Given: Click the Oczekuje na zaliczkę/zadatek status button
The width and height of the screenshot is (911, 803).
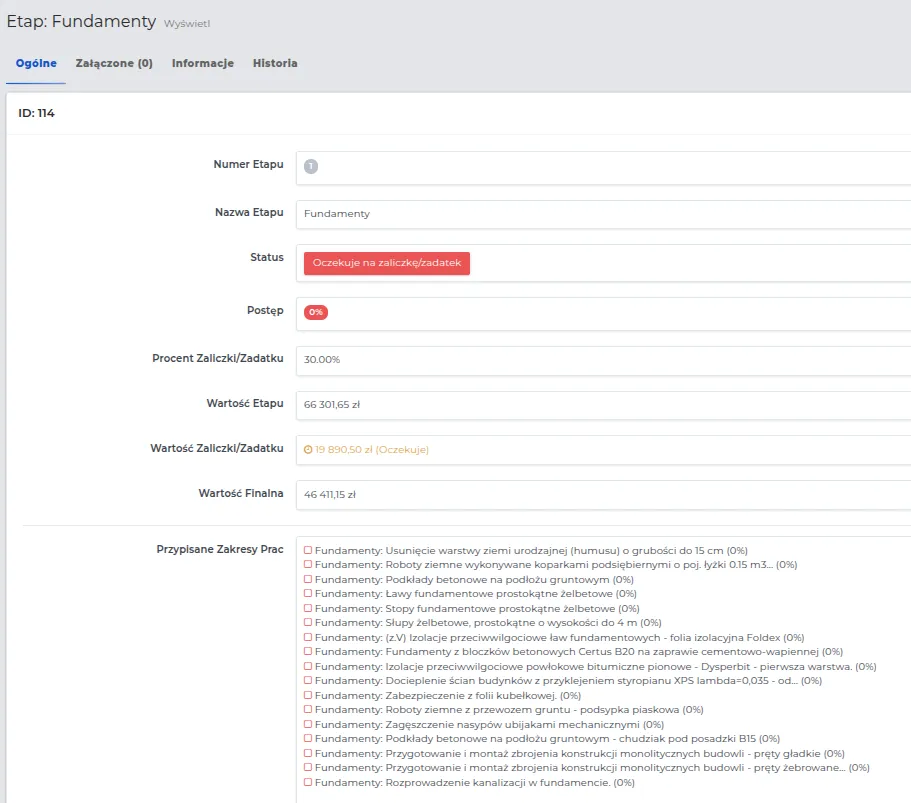Looking at the screenshot, I should pos(387,262).
